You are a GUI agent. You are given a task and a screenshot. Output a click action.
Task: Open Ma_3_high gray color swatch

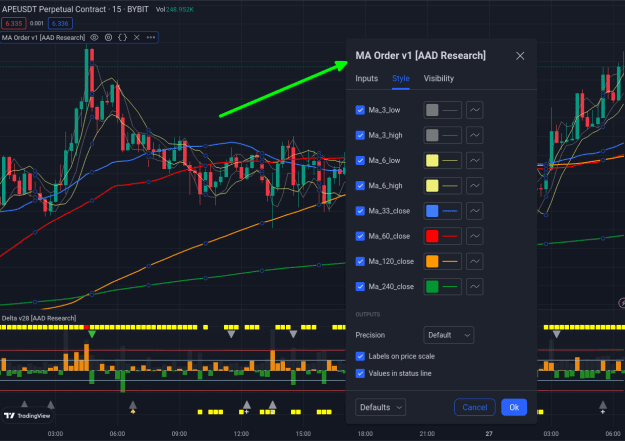coord(432,135)
